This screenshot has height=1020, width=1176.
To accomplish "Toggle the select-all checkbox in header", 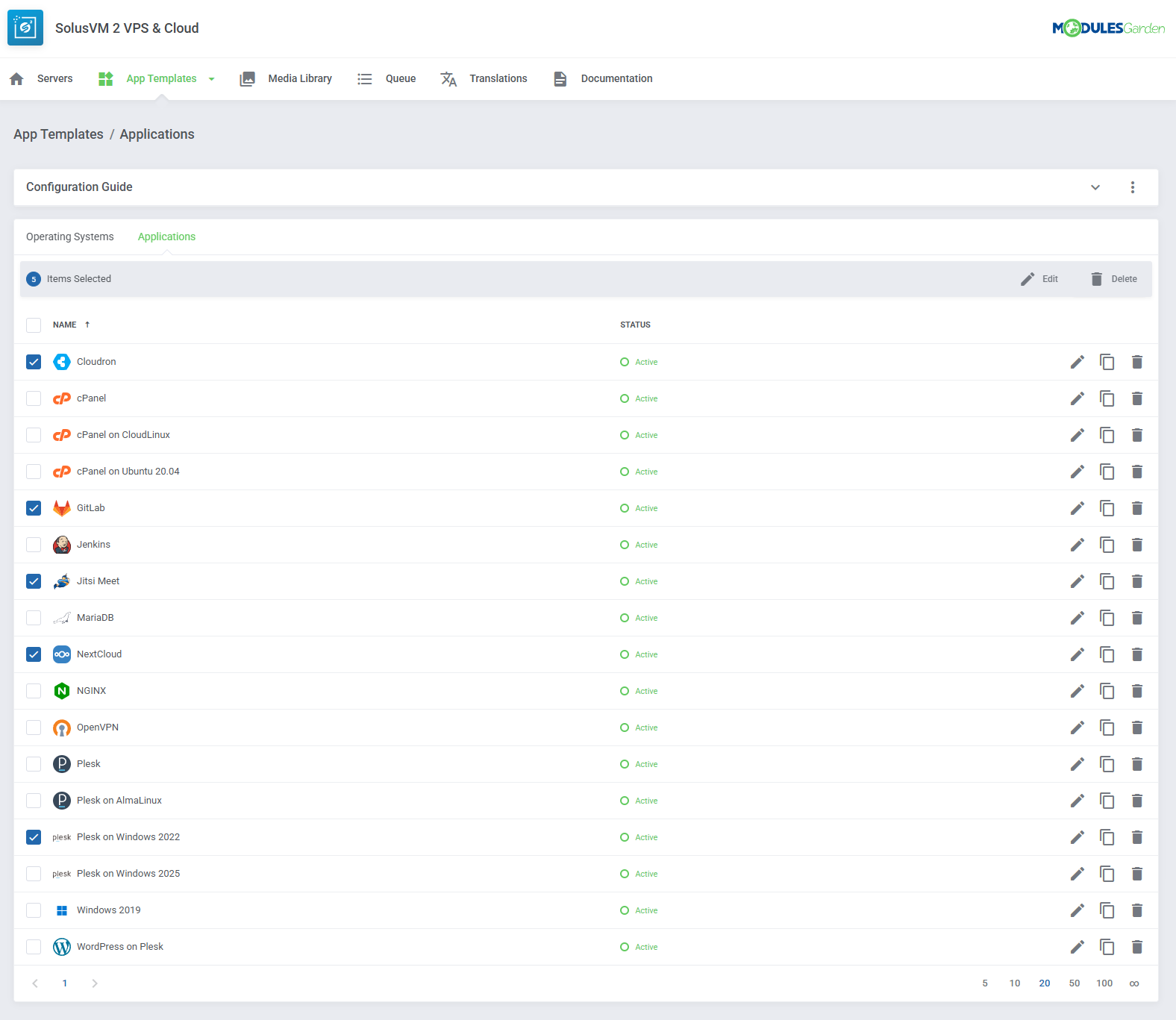I will click(34, 325).
